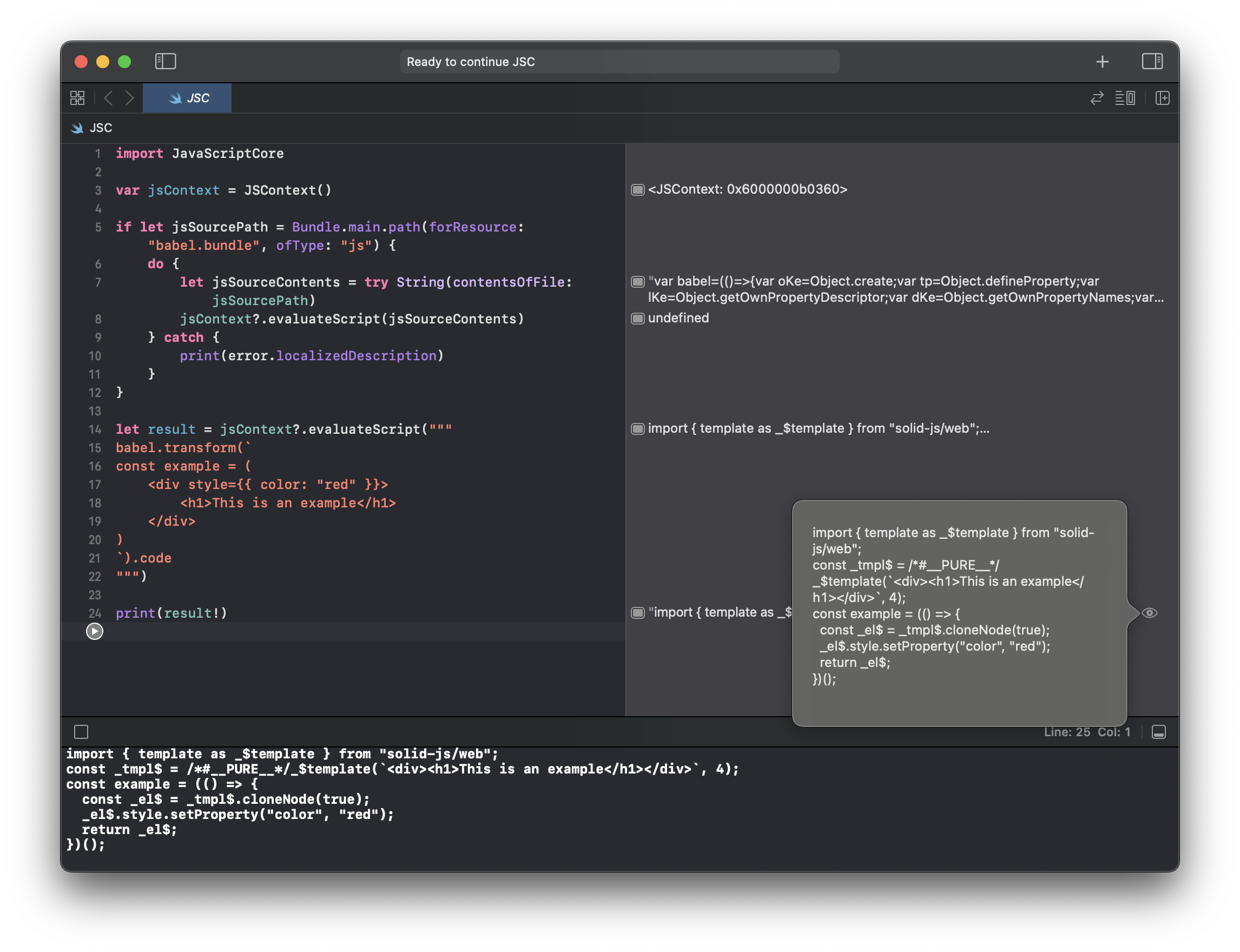Click the plus Library button

click(x=1102, y=62)
